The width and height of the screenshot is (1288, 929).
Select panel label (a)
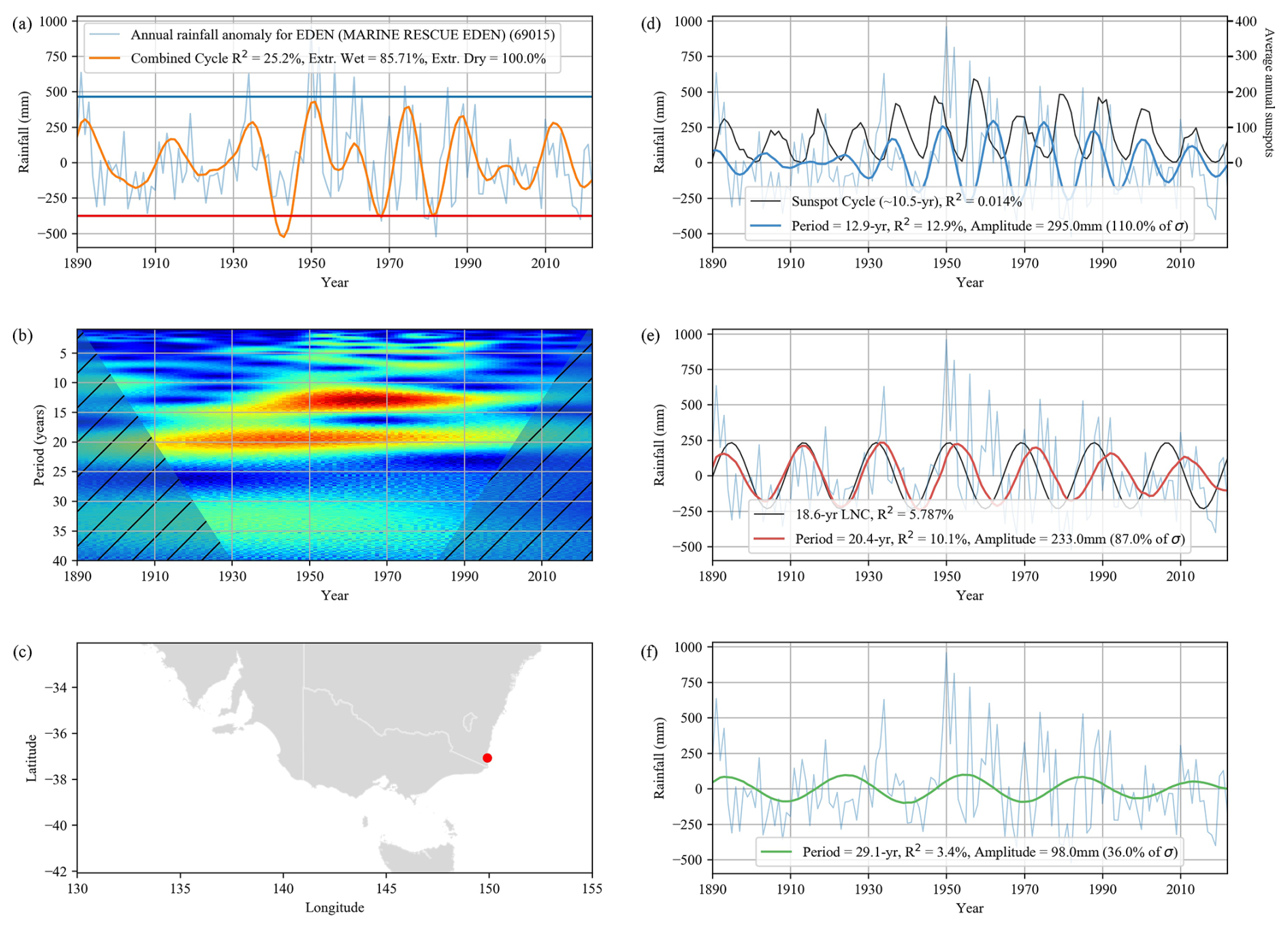[x=22, y=24]
